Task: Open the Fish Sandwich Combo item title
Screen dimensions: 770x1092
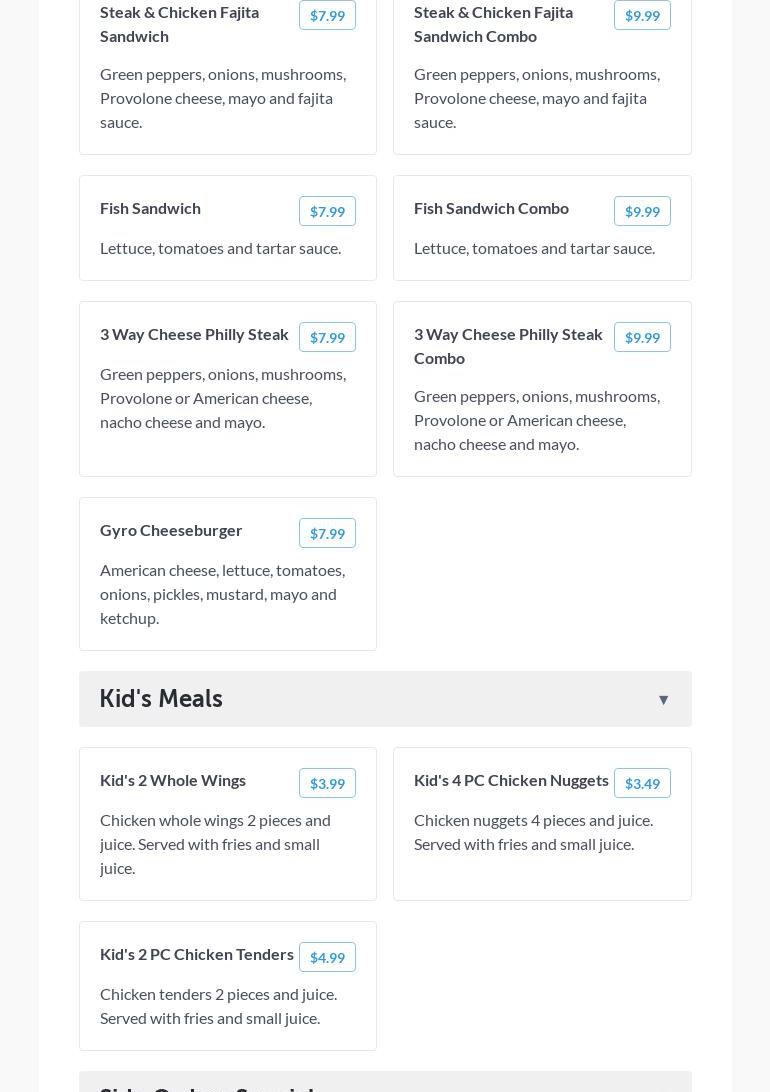Action: [x=491, y=208]
